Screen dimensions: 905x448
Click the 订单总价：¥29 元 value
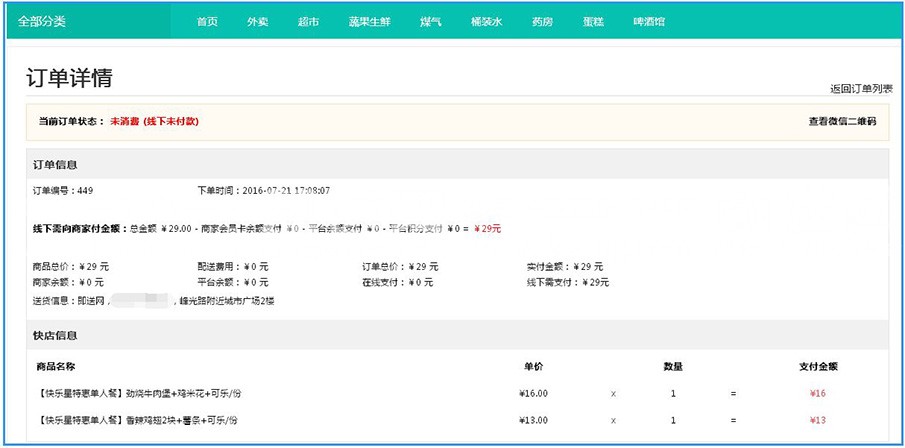point(401,267)
